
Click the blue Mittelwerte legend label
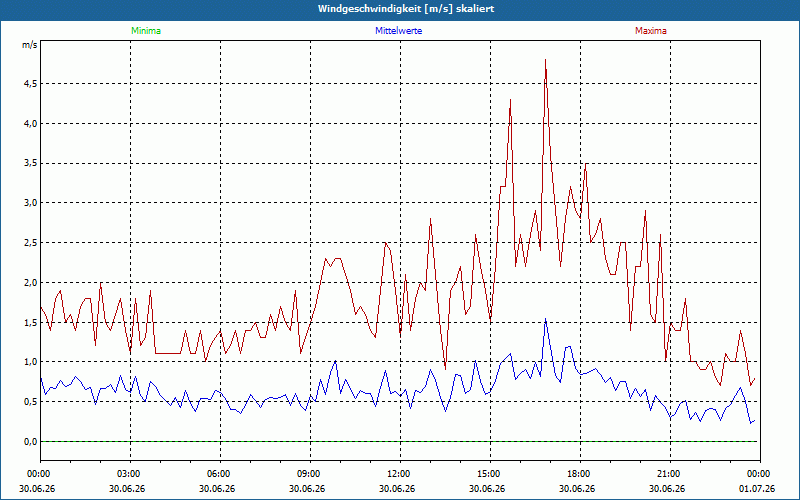tap(398, 31)
